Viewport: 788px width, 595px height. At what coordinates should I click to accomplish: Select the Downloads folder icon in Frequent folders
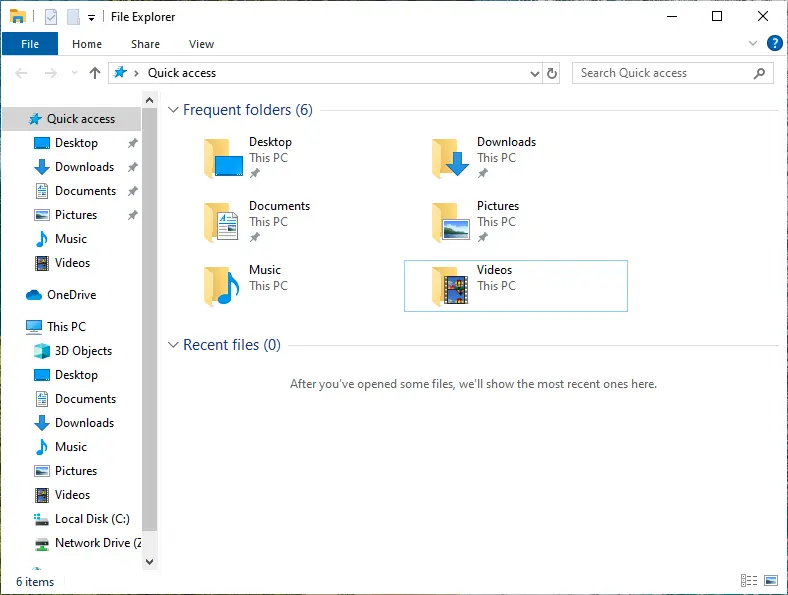click(450, 158)
